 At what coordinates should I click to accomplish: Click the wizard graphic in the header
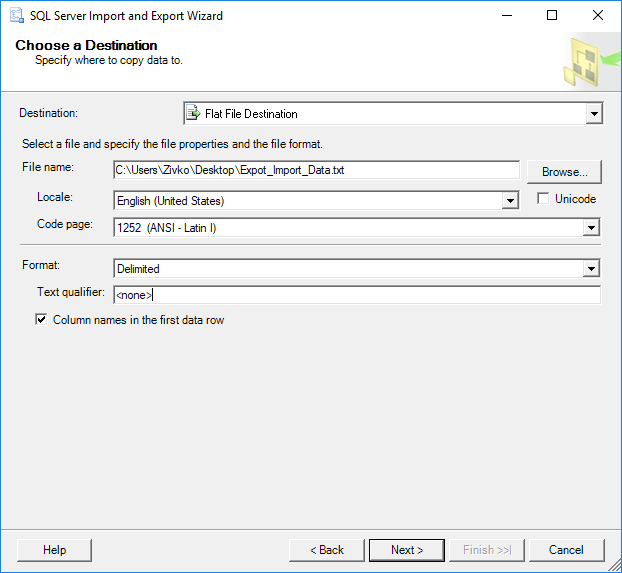(x=591, y=62)
